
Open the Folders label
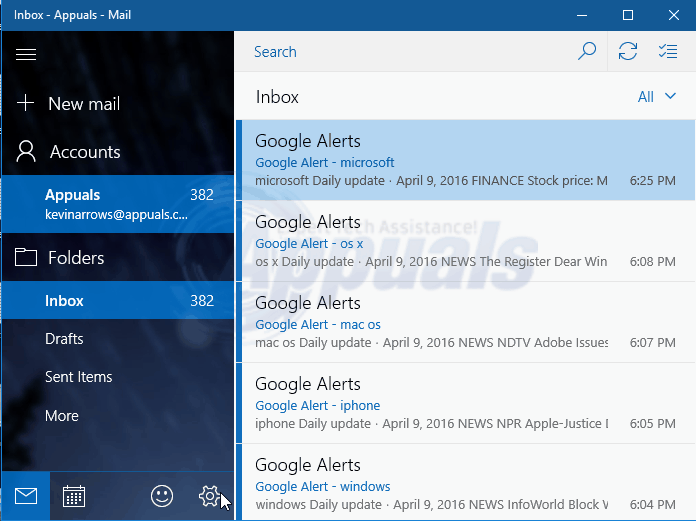(x=76, y=258)
